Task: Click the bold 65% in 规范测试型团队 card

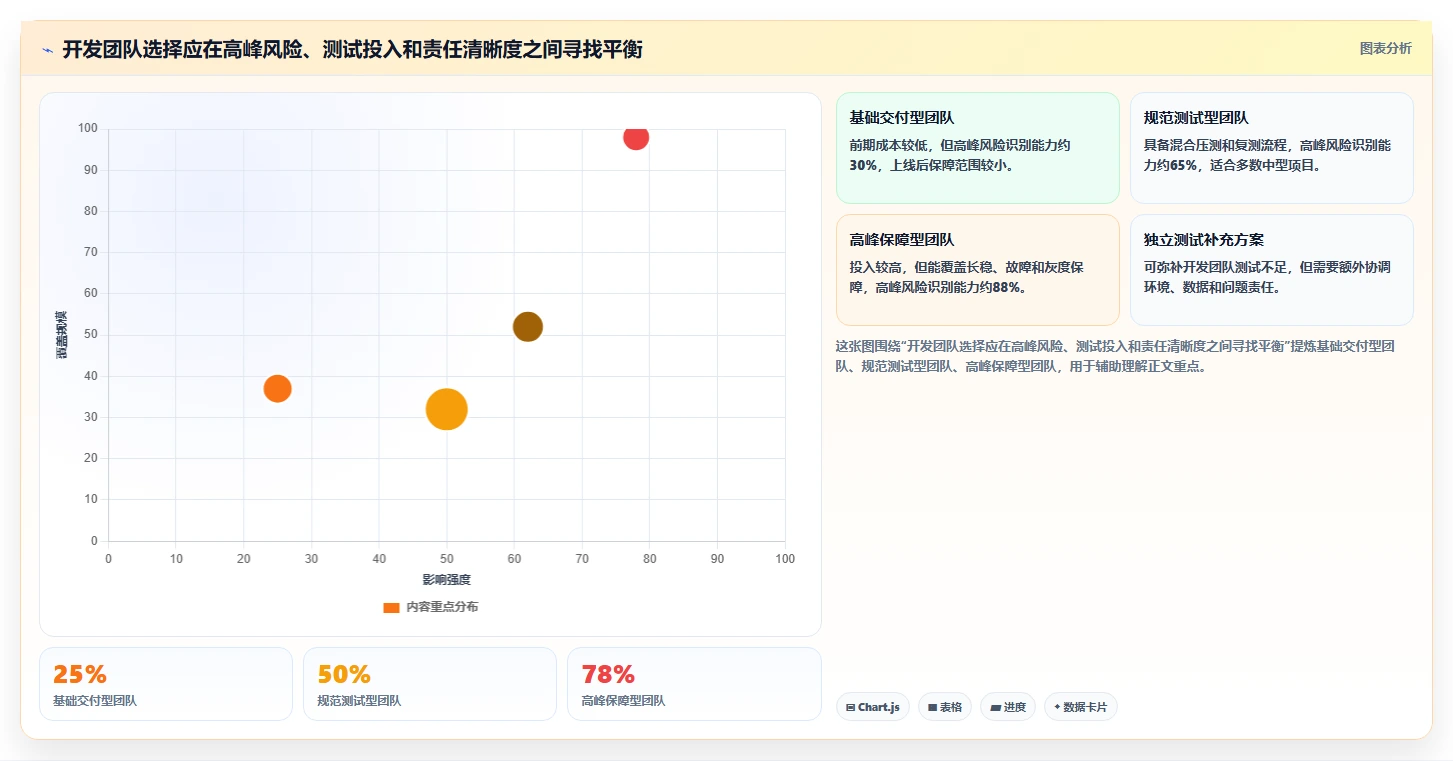Action: [1183, 165]
